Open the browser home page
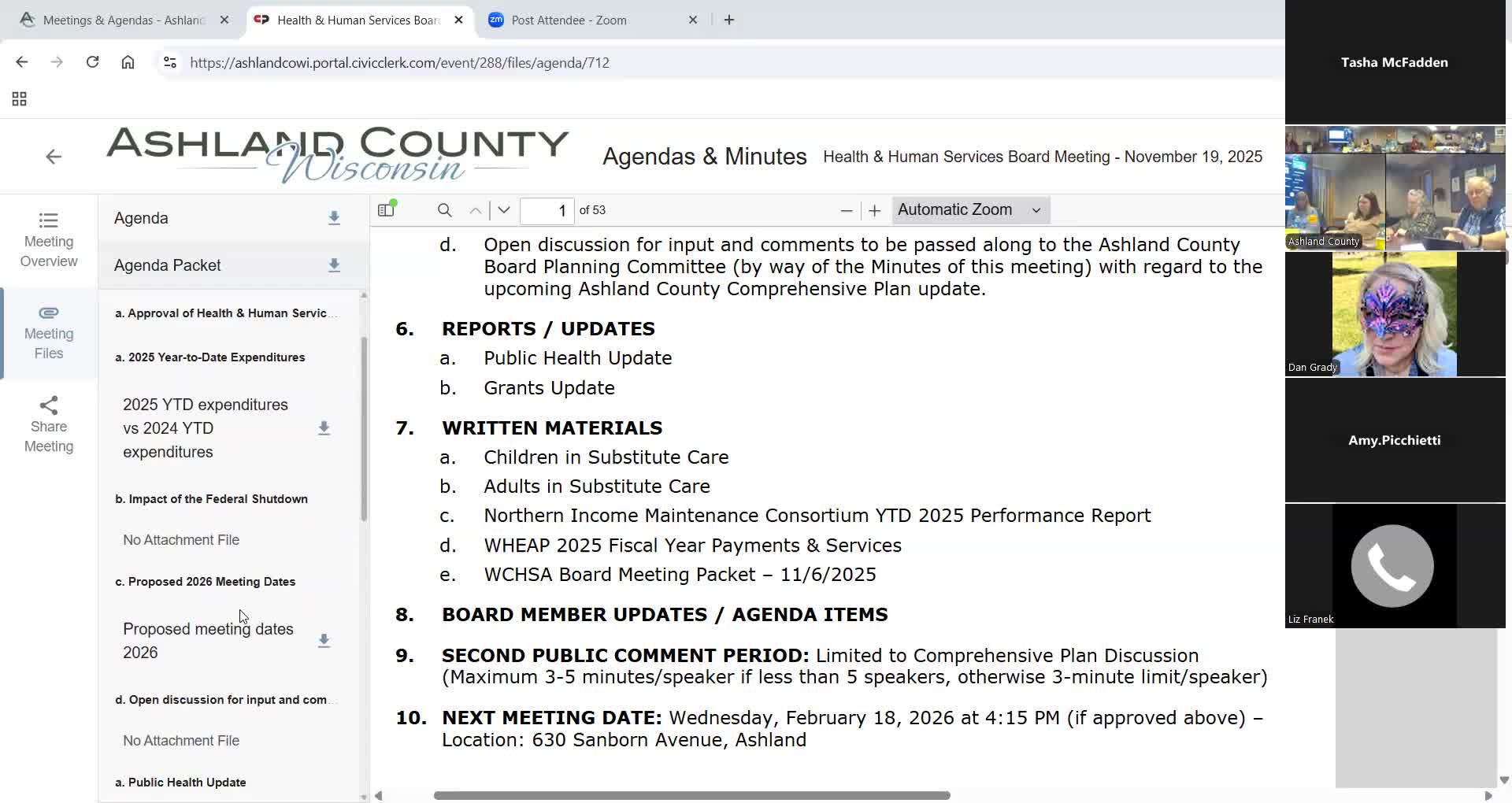 point(128,62)
